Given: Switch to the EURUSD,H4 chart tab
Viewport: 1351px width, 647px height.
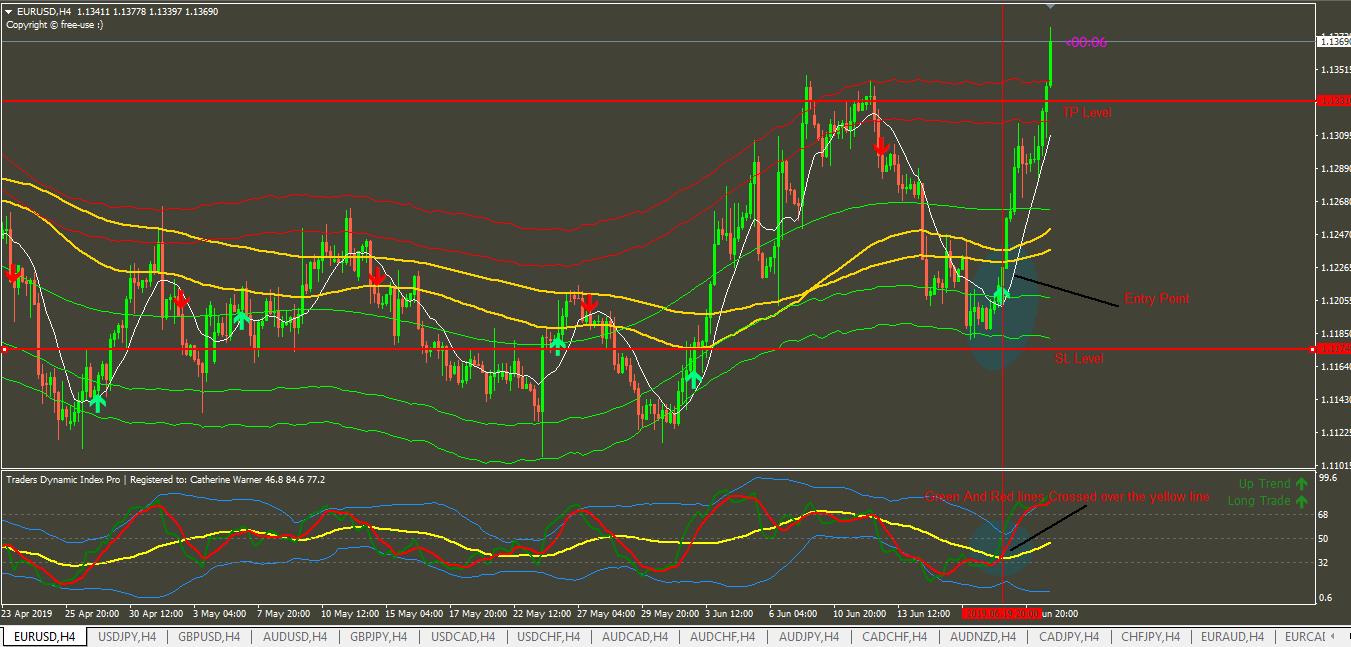Looking at the screenshot, I should 44,636.
